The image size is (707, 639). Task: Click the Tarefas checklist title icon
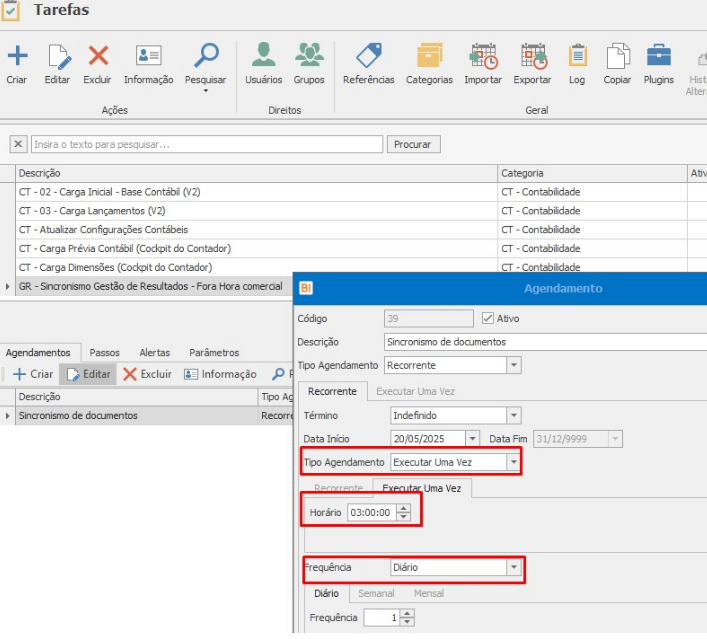[10, 10]
